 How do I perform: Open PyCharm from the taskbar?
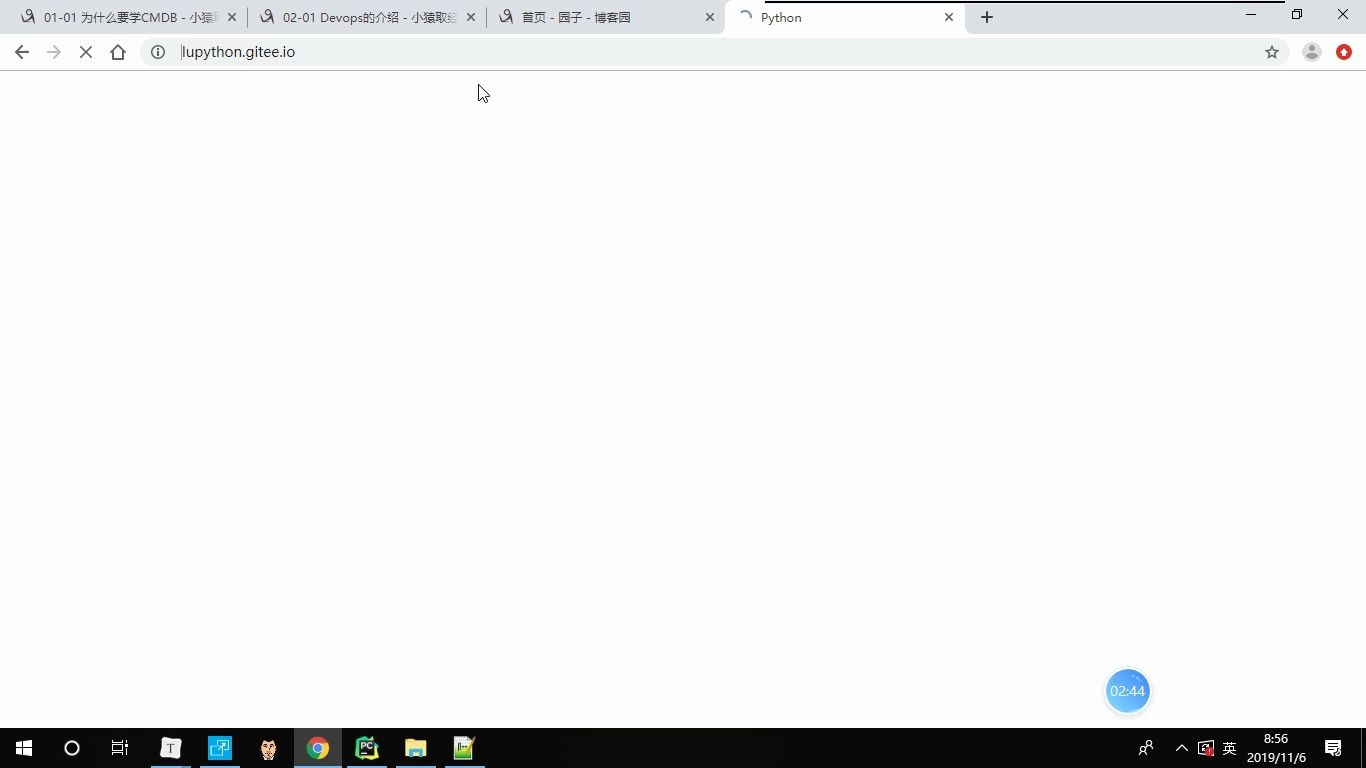coord(367,748)
